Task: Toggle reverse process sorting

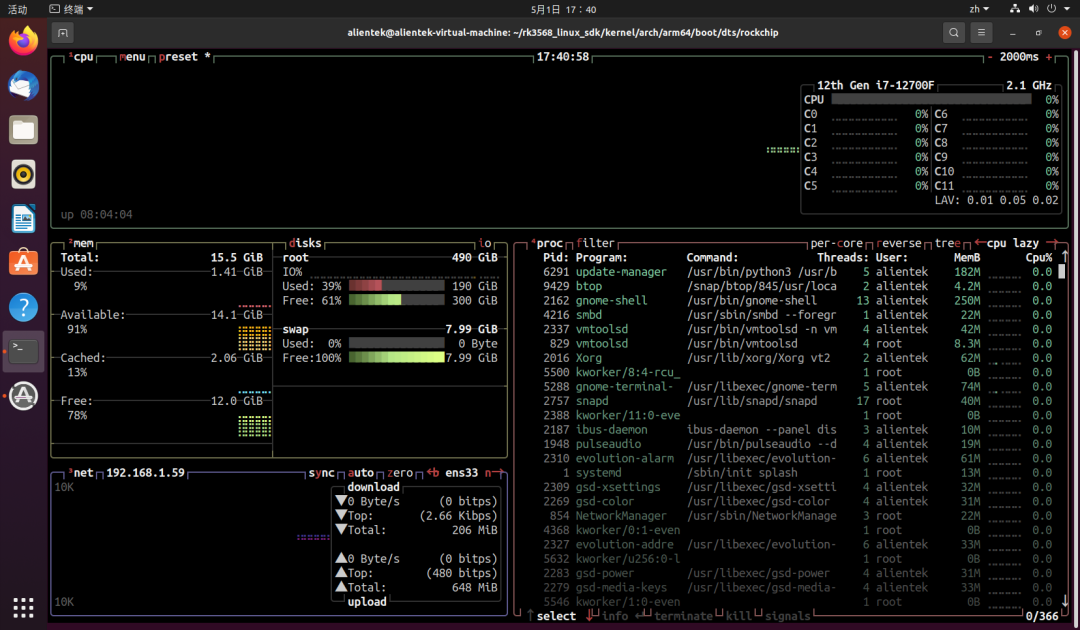Action: click(x=902, y=242)
